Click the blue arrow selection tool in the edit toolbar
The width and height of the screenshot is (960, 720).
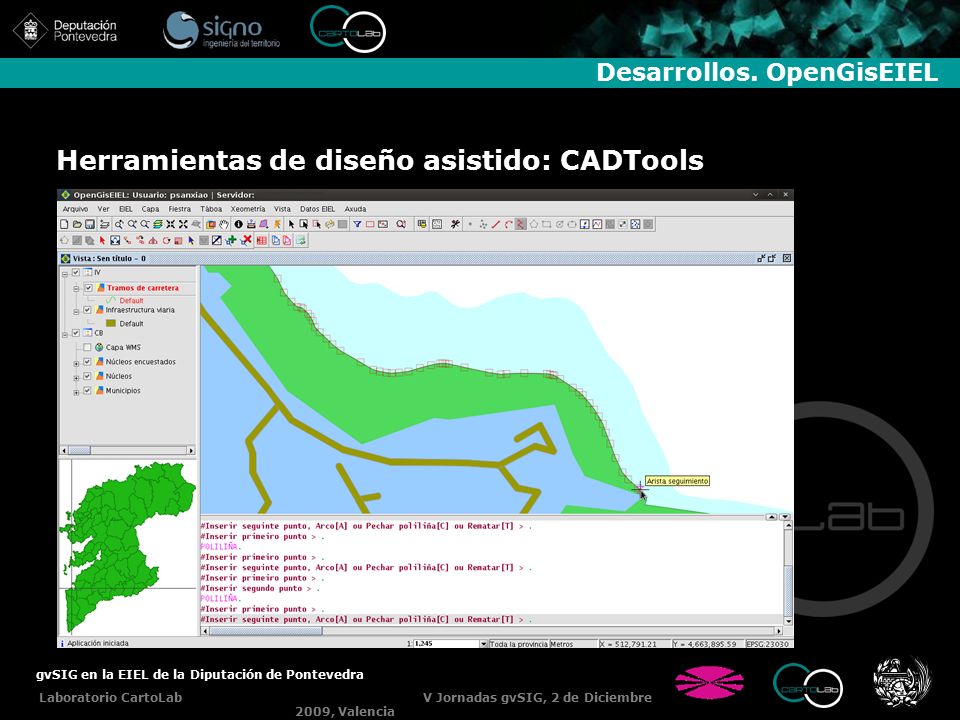coord(191,241)
